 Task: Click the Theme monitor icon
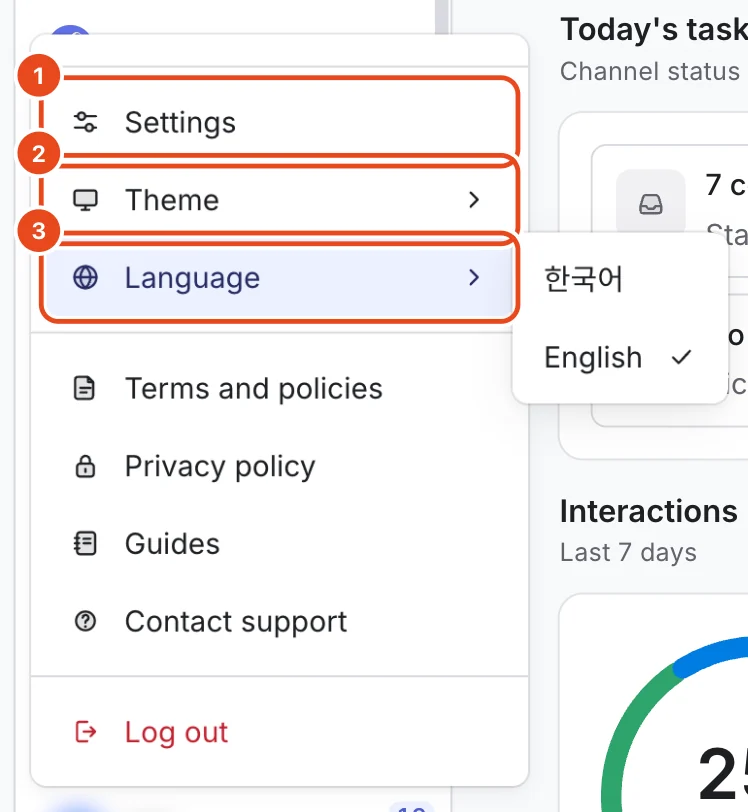(x=85, y=200)
